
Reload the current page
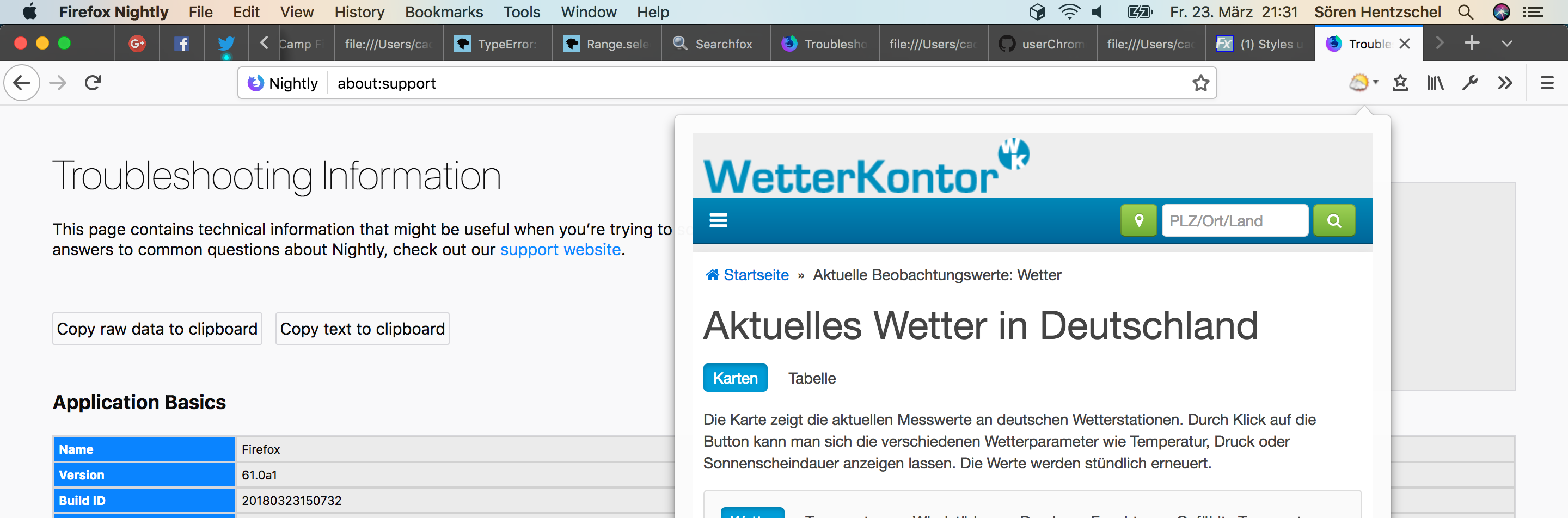(x=93, y=83)
